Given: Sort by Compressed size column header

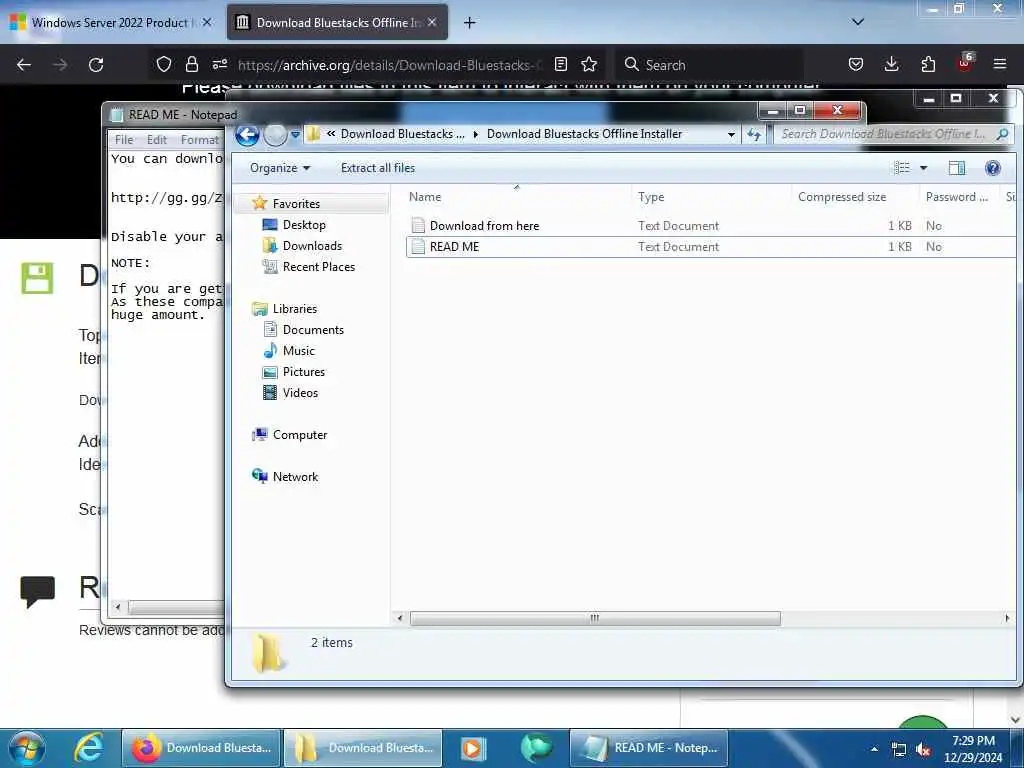Looking at the screenshot, I should (x=842, y=197).
